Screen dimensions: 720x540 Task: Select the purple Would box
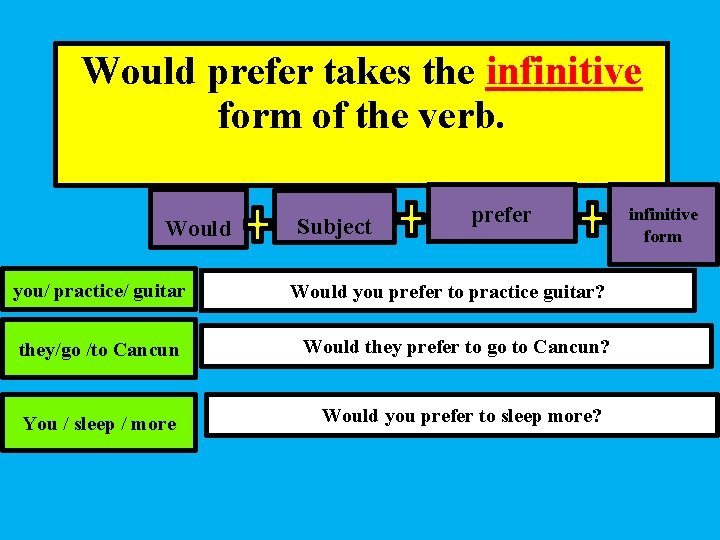click(x=197, y=224)
